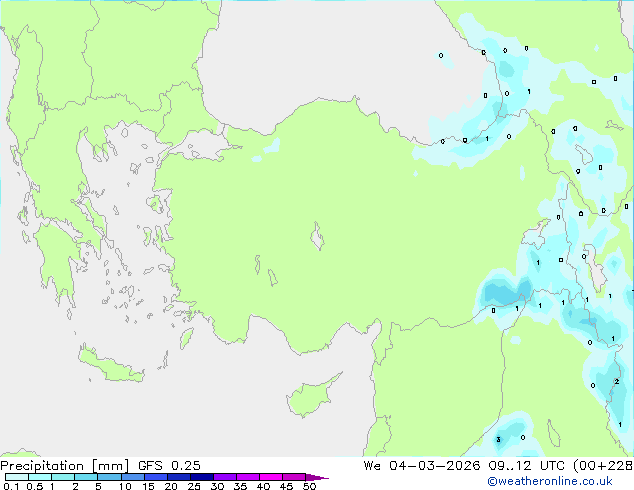Click the legend value '50' label
The width and height of the screenshot is (634, 490).
[309, 486]
